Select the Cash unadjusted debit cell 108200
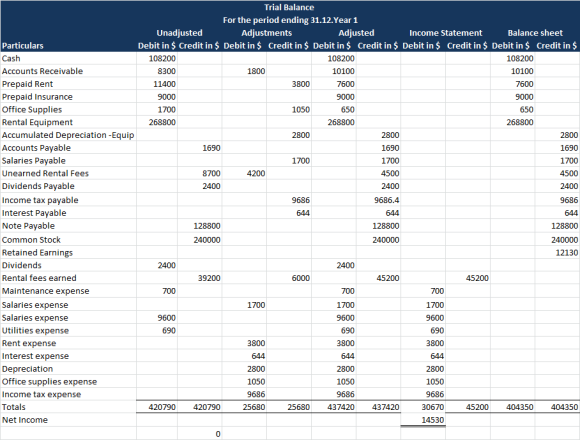The height and width of the screenshot is (440, 580). (157, 58)
